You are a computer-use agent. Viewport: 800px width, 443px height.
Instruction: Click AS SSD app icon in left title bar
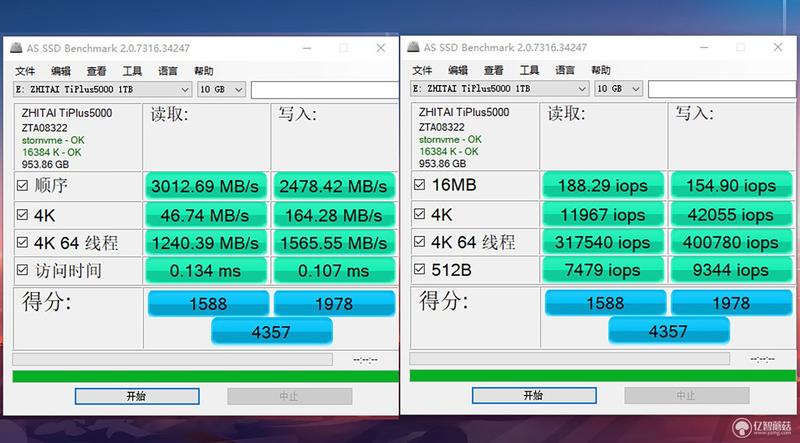pyautogui.click(x=16, y=48)
